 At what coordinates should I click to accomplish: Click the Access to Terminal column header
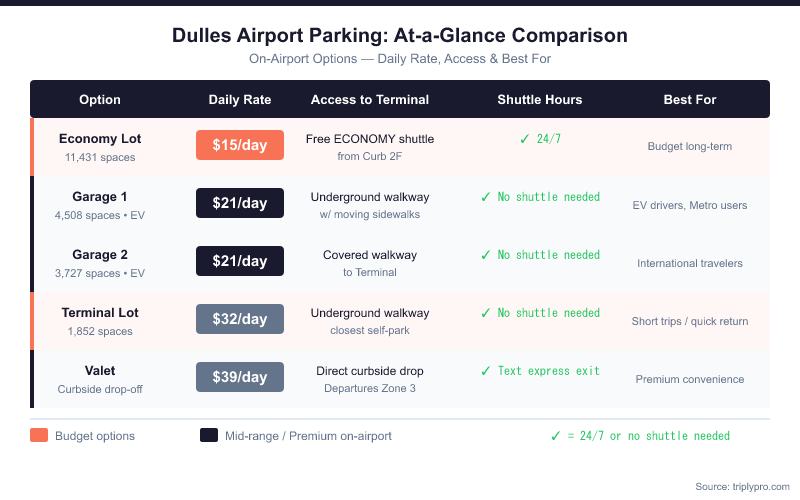[x=370, y=99]
